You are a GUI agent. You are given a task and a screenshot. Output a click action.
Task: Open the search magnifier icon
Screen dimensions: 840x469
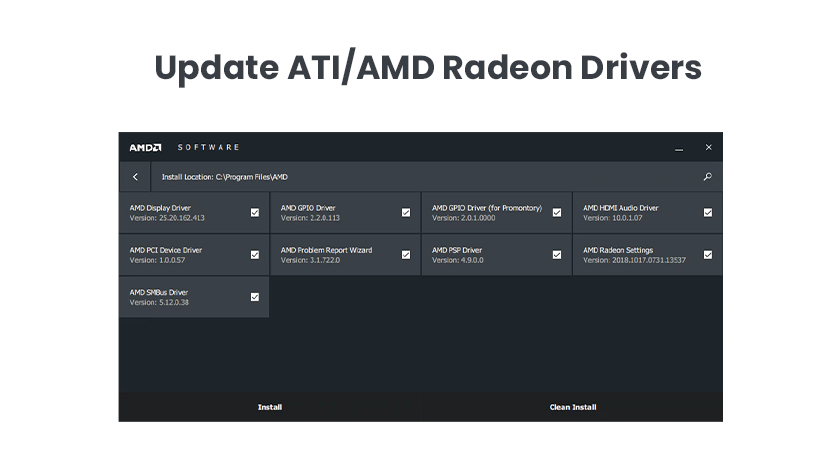708,176
